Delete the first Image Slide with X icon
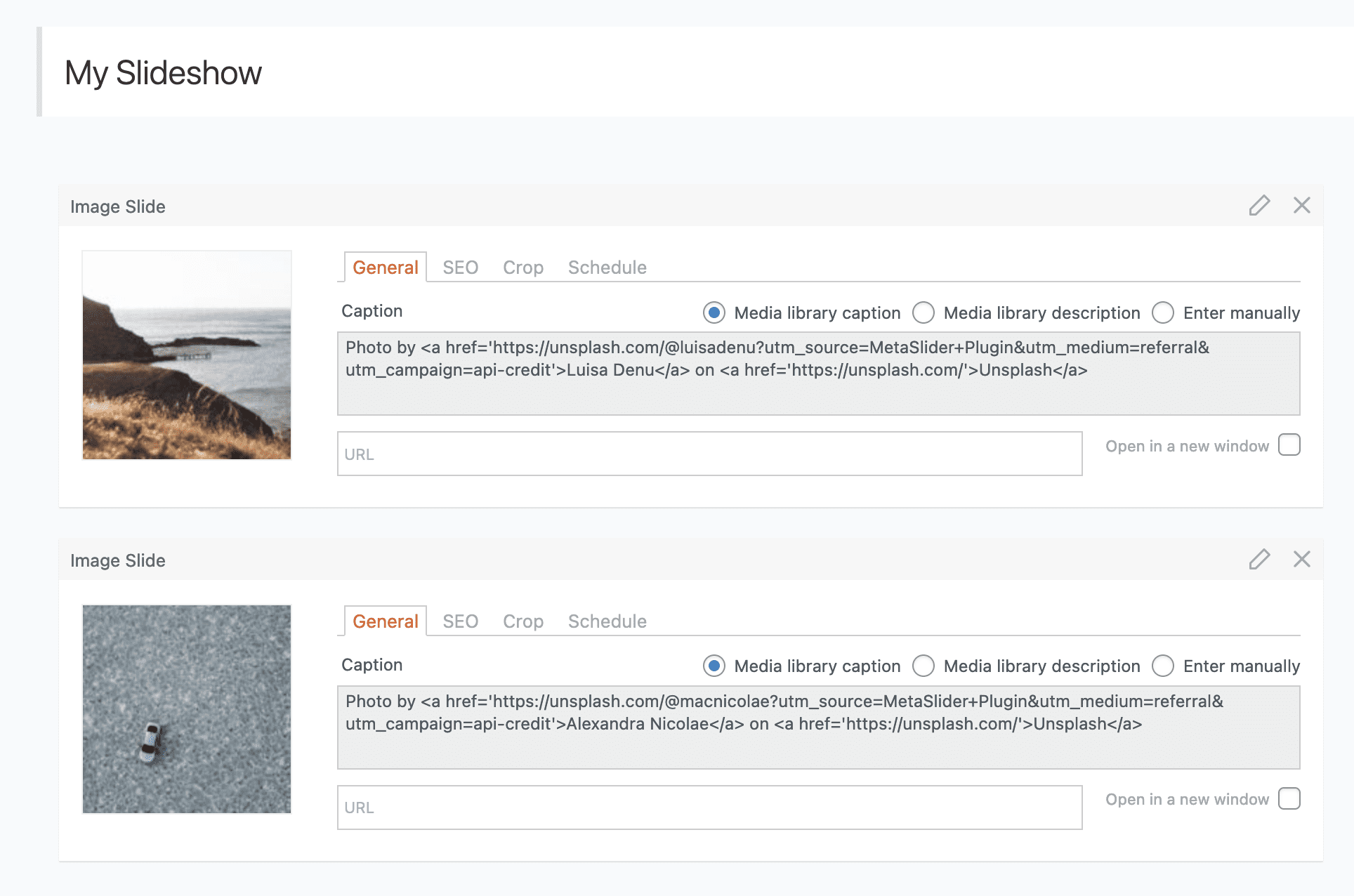The width and height of the screenshot is (1354, 896). pyautogui.click(x=1301, y=206)
